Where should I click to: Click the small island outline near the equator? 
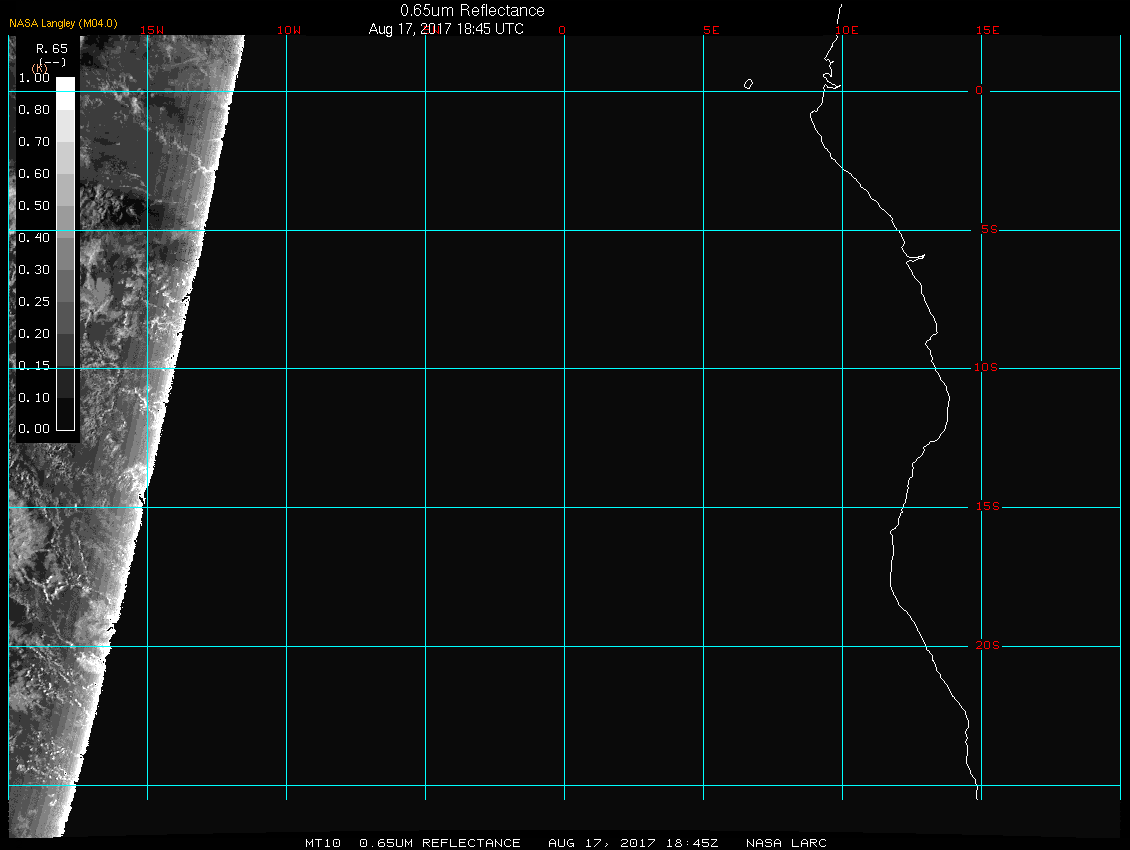(748, 84)
